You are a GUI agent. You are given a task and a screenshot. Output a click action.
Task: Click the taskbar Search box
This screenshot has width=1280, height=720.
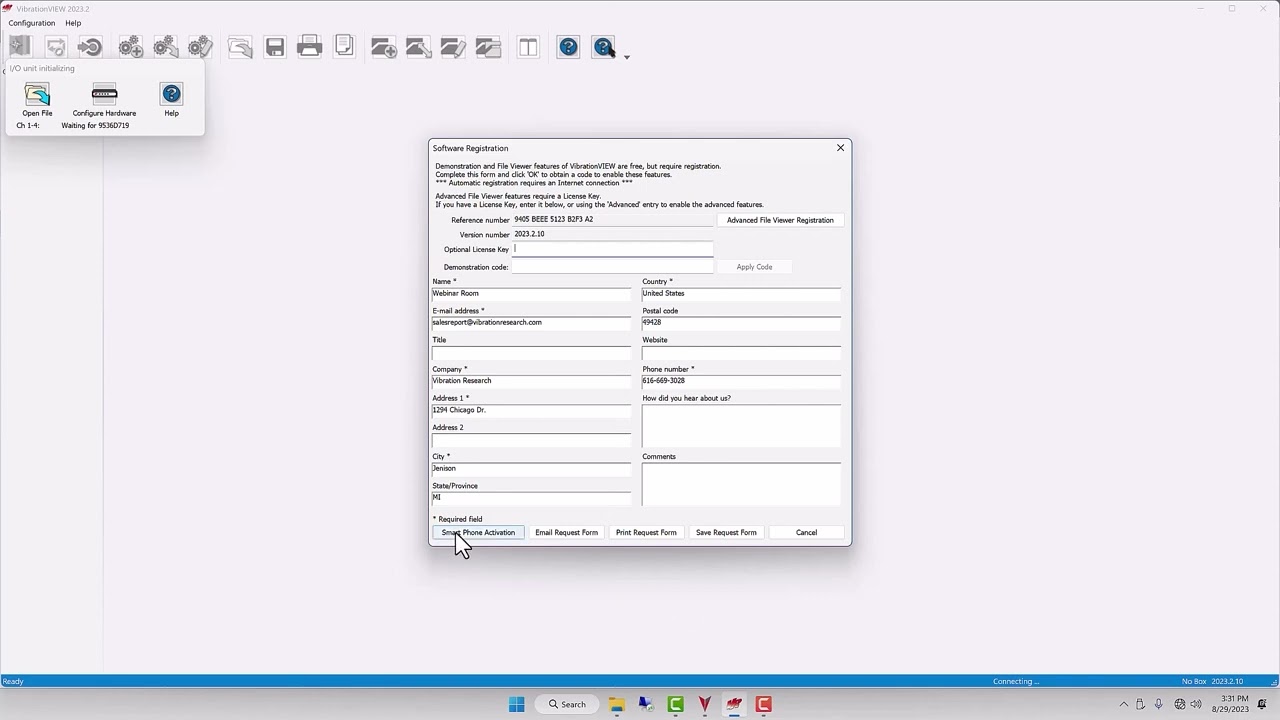[567, 704]
